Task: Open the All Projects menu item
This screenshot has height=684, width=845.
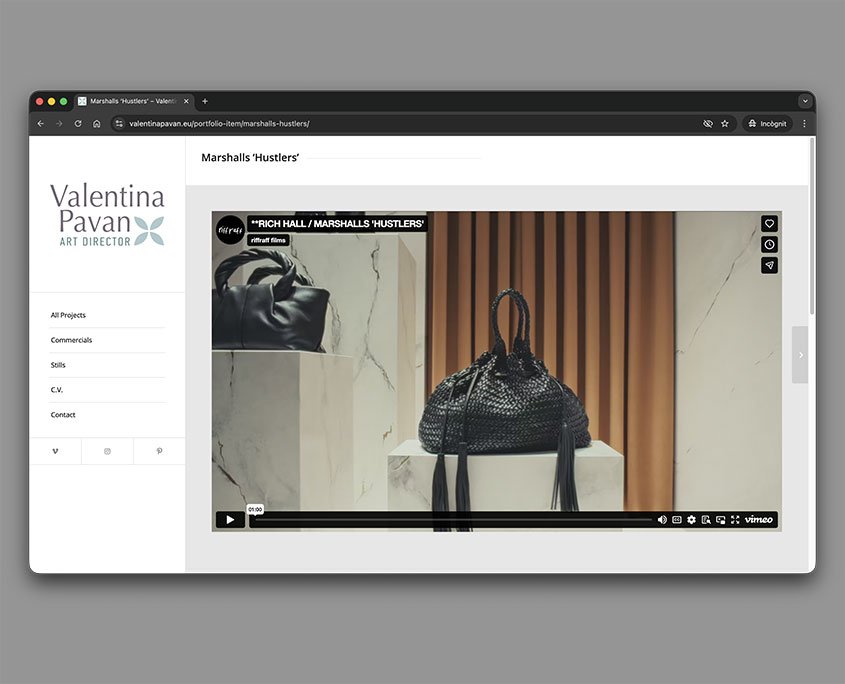Action: 68,315
